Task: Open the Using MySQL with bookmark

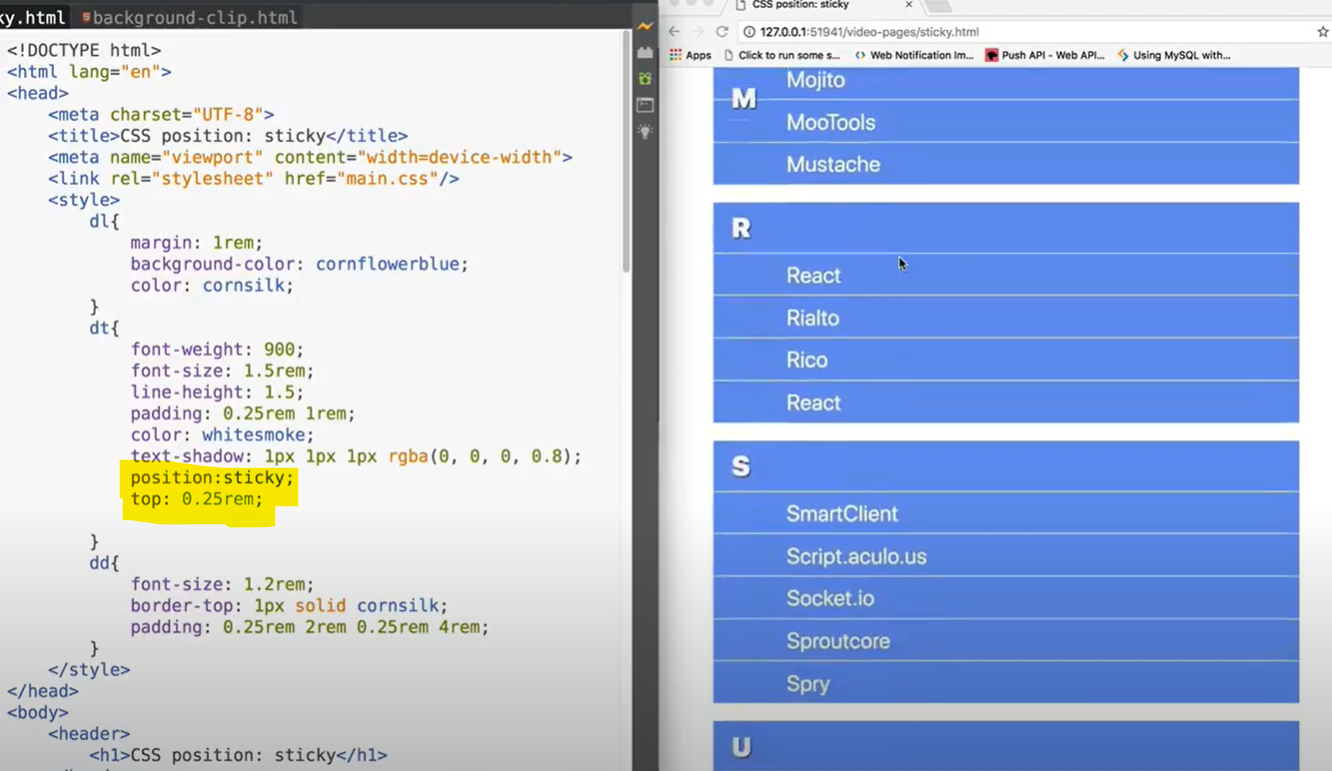Action: (x=1174, y=55)
